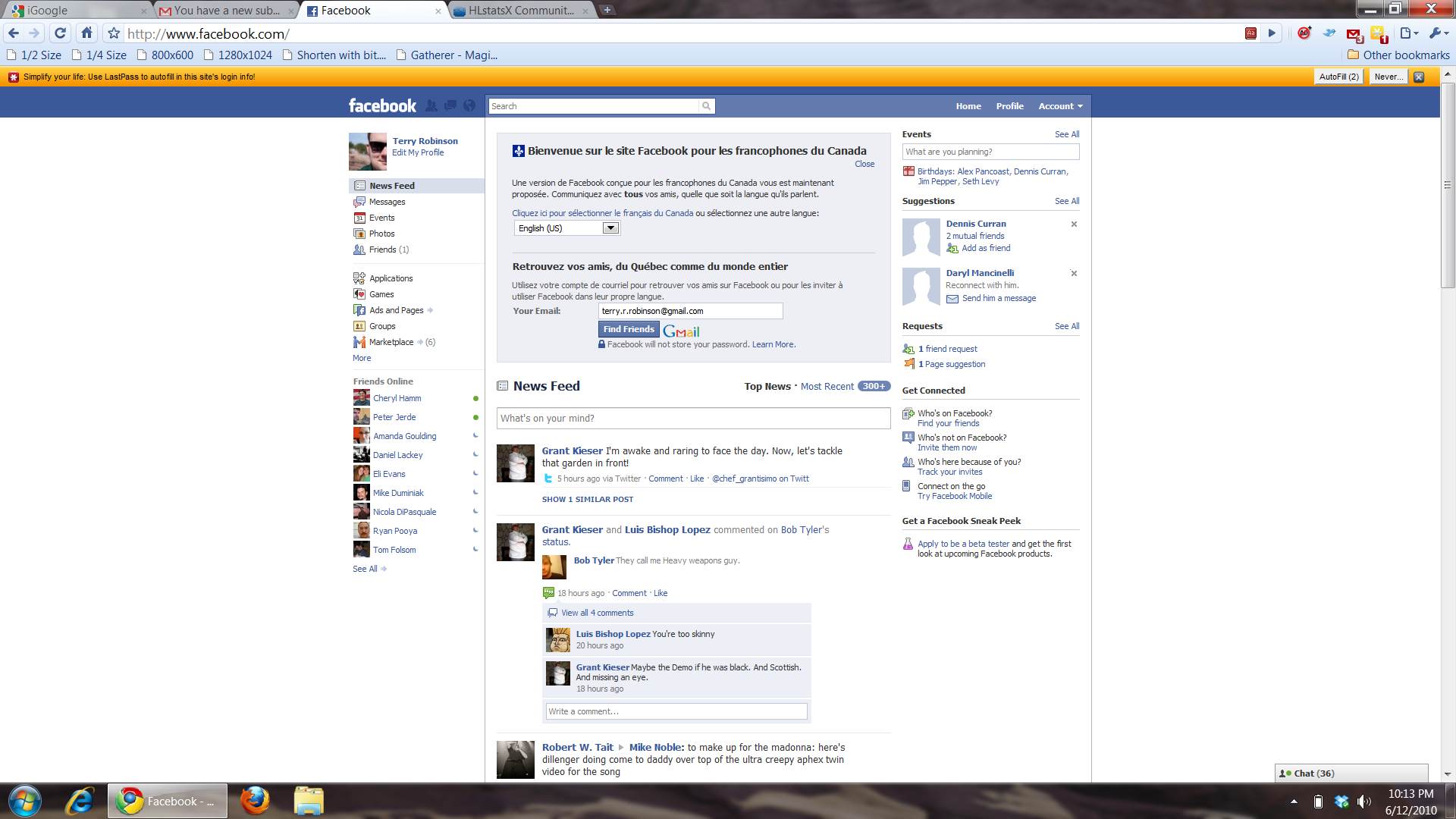Close the French Canada welcome box
This screenshot has height=819, width=1456.
coord(864,164)
